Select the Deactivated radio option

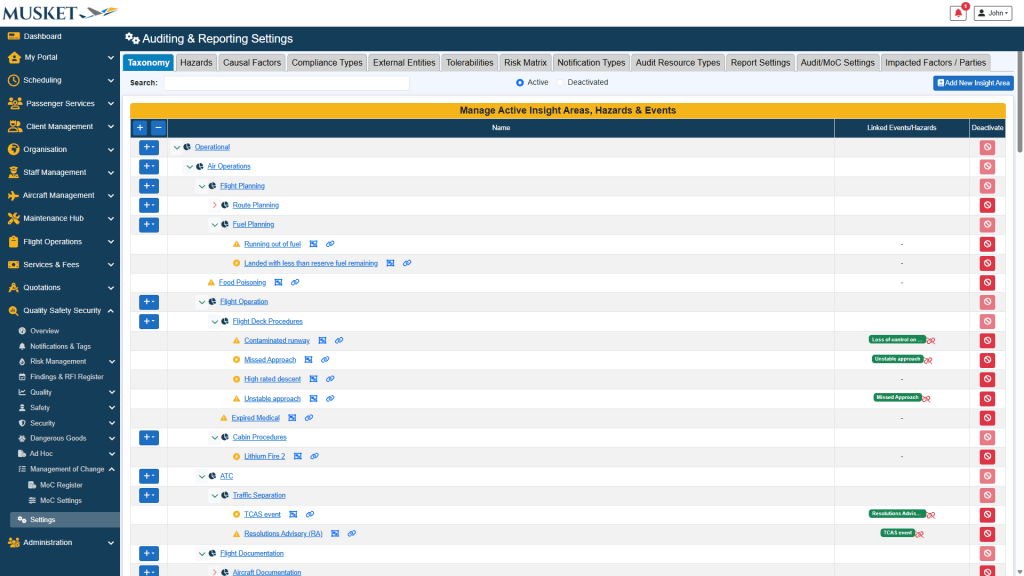[x=561, y=83]
